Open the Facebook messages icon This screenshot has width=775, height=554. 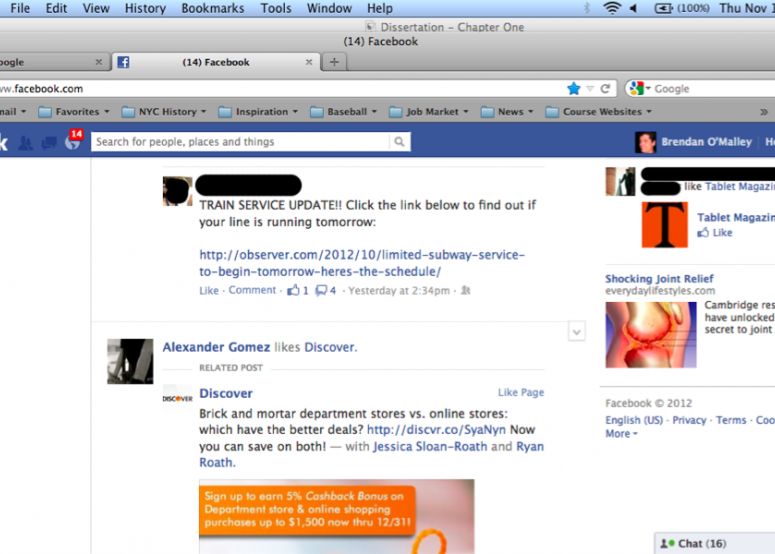point(48,143)
